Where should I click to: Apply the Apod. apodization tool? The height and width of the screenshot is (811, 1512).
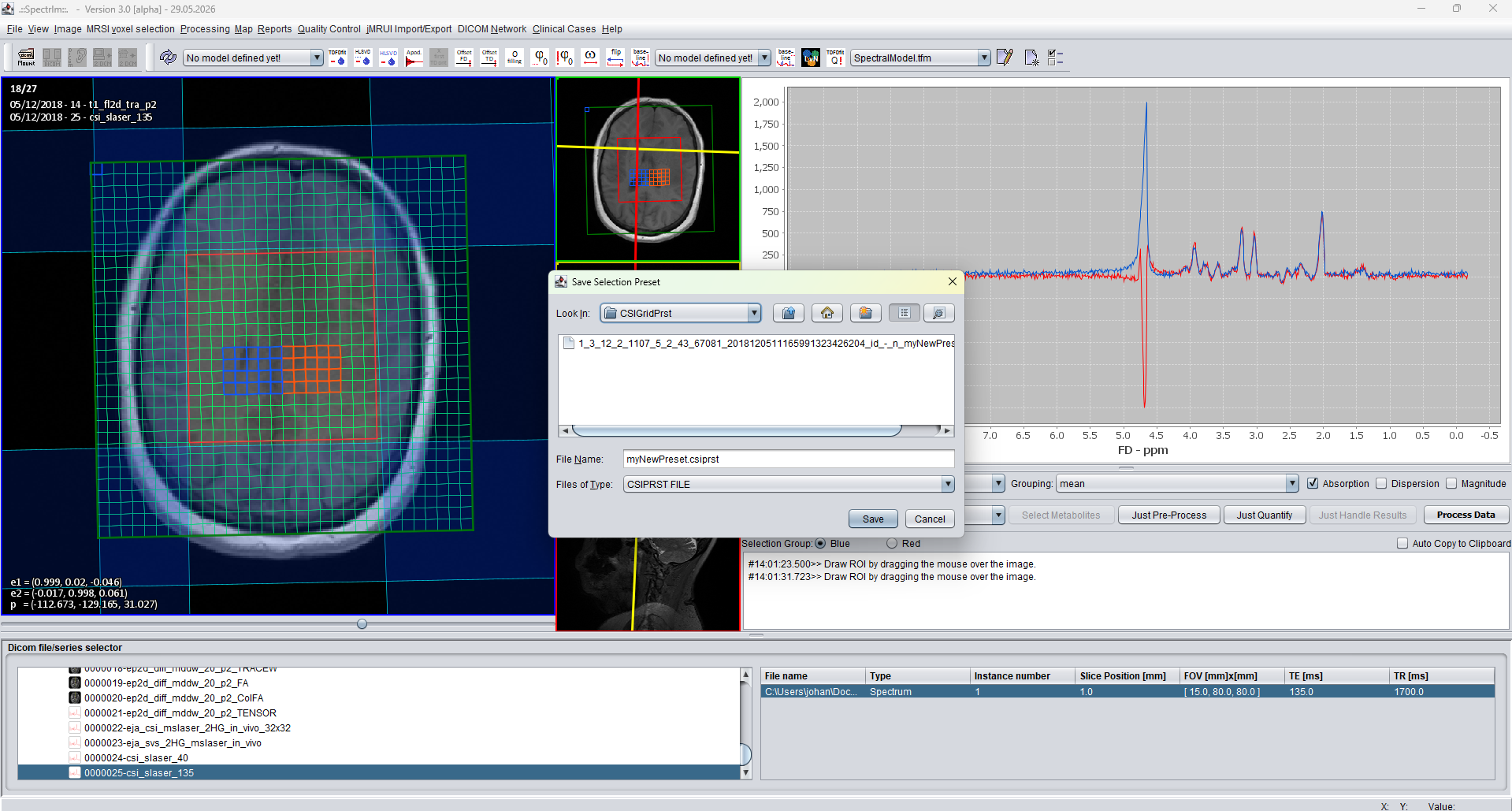tap(414, 58)
